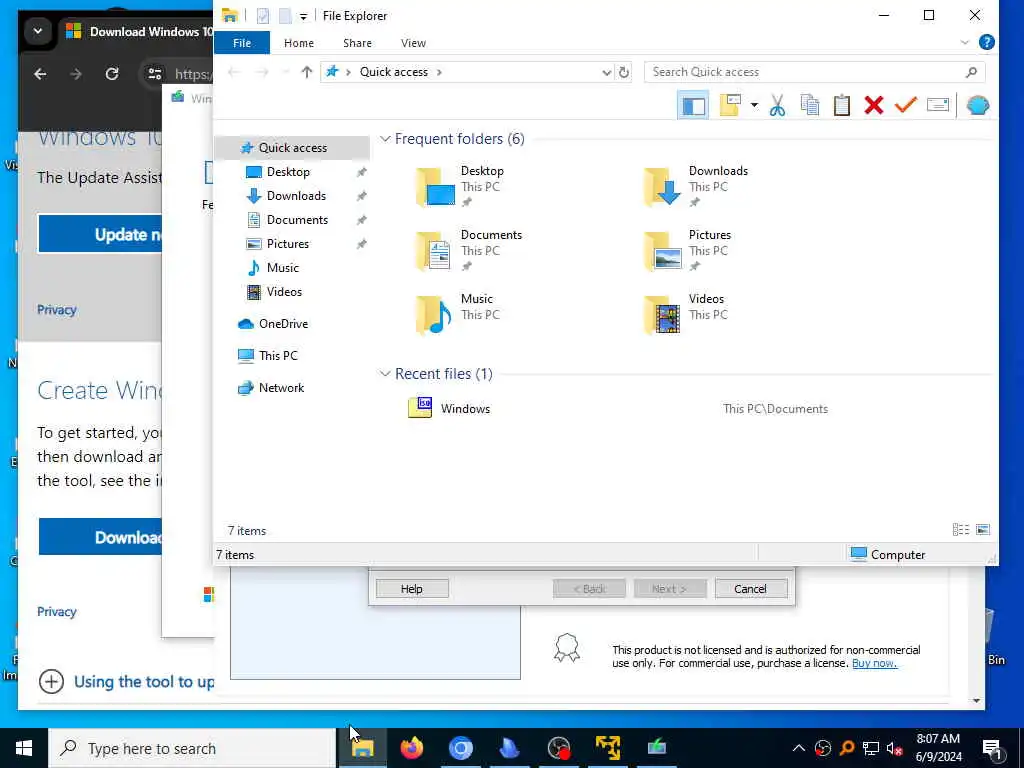Click the Firefox taskbar icon
The height and width of the screenshot is (768, 1024).
click(411, 748)
